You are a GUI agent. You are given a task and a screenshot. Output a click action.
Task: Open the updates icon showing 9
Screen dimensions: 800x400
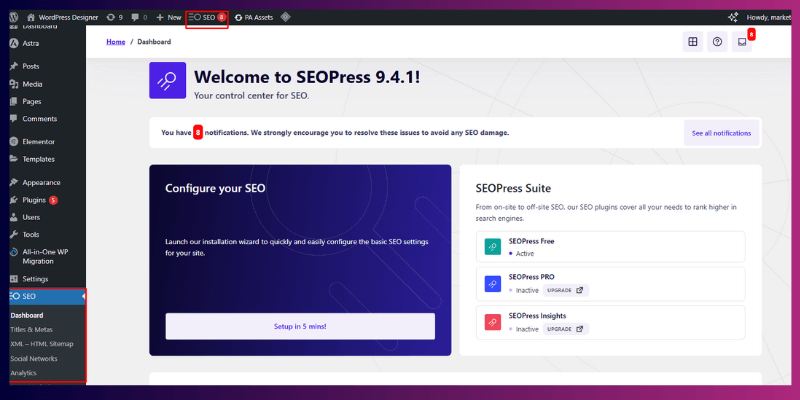point(115,17)
